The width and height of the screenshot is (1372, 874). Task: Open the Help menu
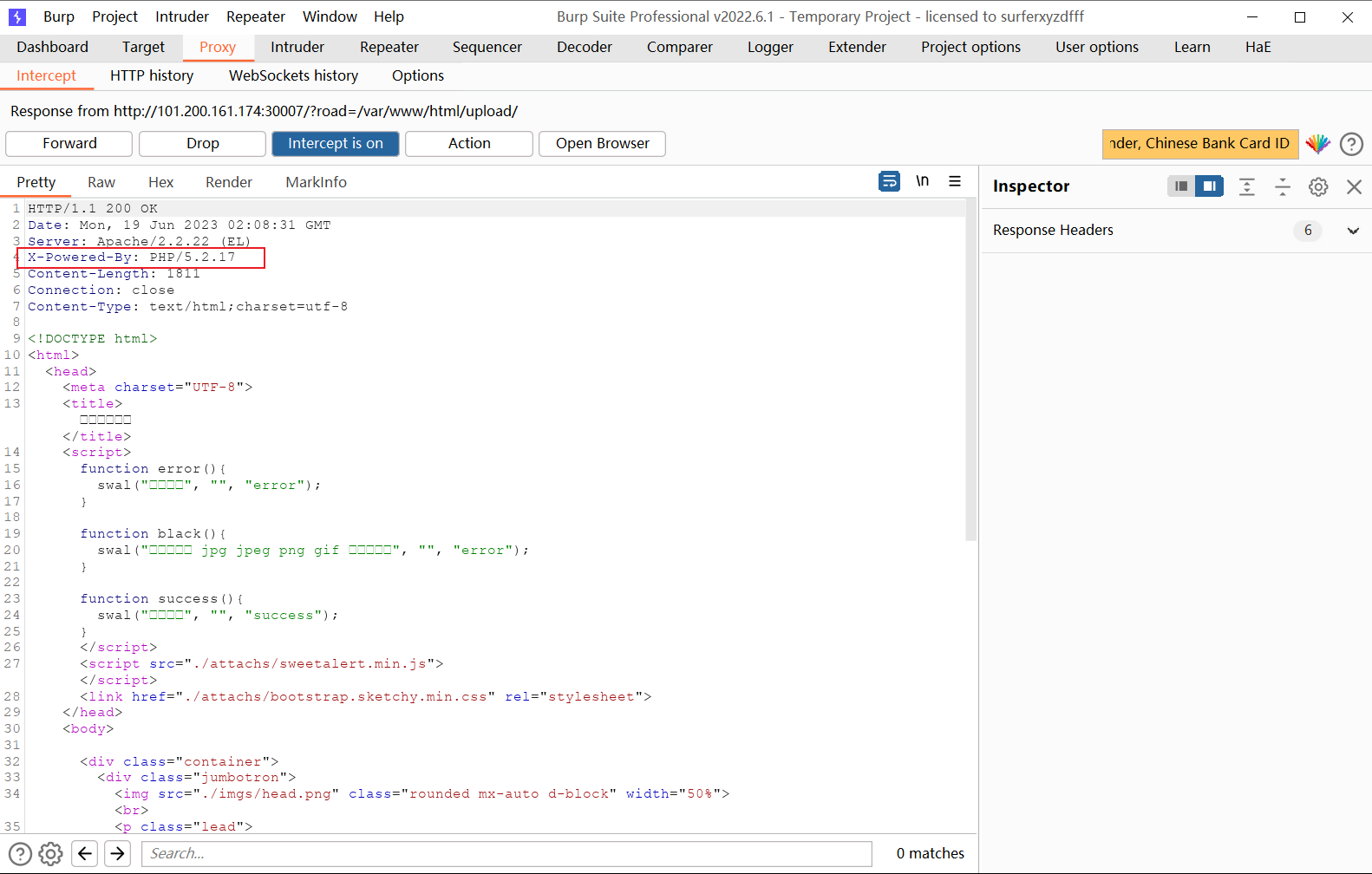point(389,16)
